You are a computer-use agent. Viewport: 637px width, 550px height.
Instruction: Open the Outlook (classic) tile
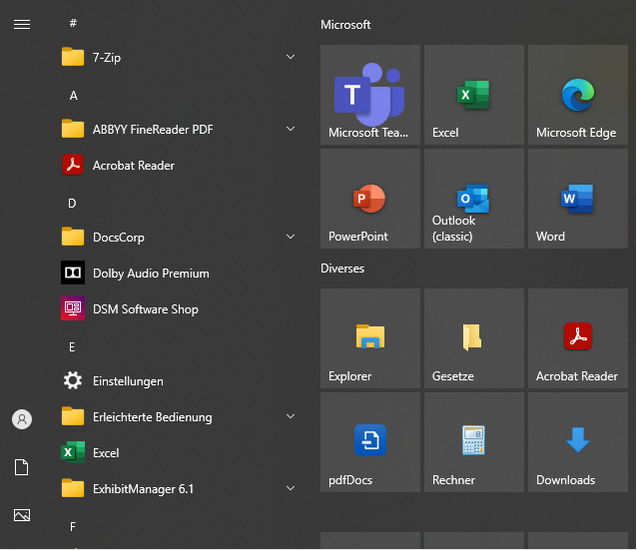(474, 199)
